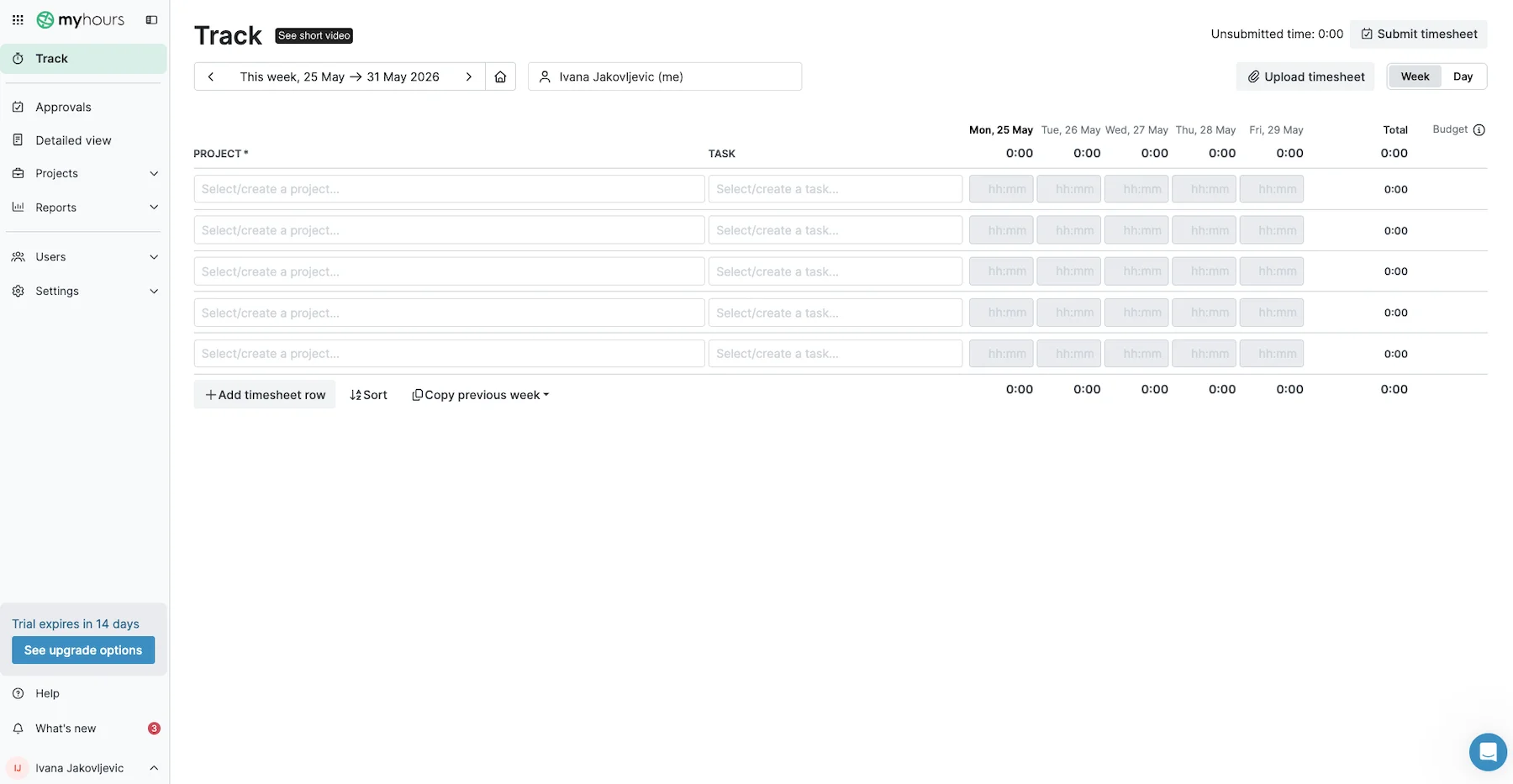This screenshot has height=784, width=1513.
Task: Open the date range picker
Action: [340, 76]
